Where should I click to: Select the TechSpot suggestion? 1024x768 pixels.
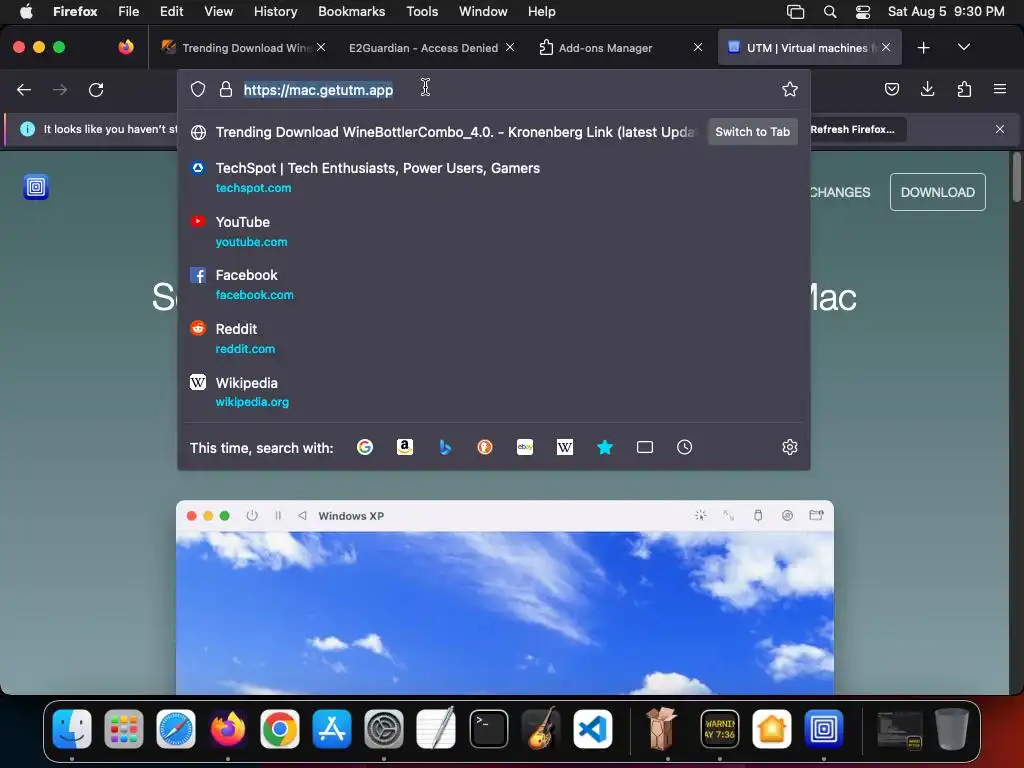[494, 178]
